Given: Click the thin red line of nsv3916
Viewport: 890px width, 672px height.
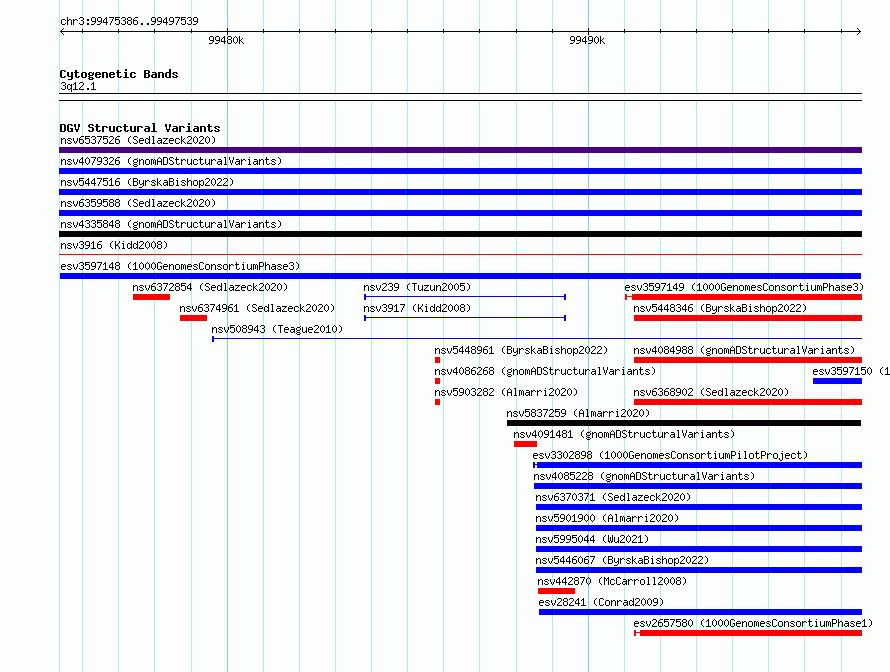Looking at the screenshot, I should (460, 255).
